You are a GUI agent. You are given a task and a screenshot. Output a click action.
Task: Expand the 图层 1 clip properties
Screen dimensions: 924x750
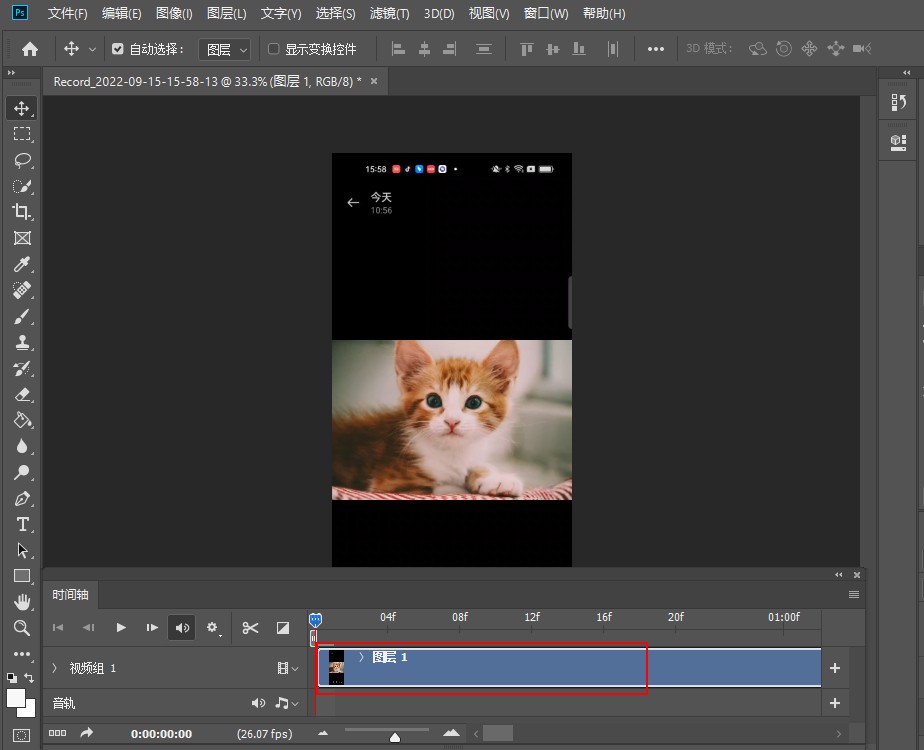[361, 657]
